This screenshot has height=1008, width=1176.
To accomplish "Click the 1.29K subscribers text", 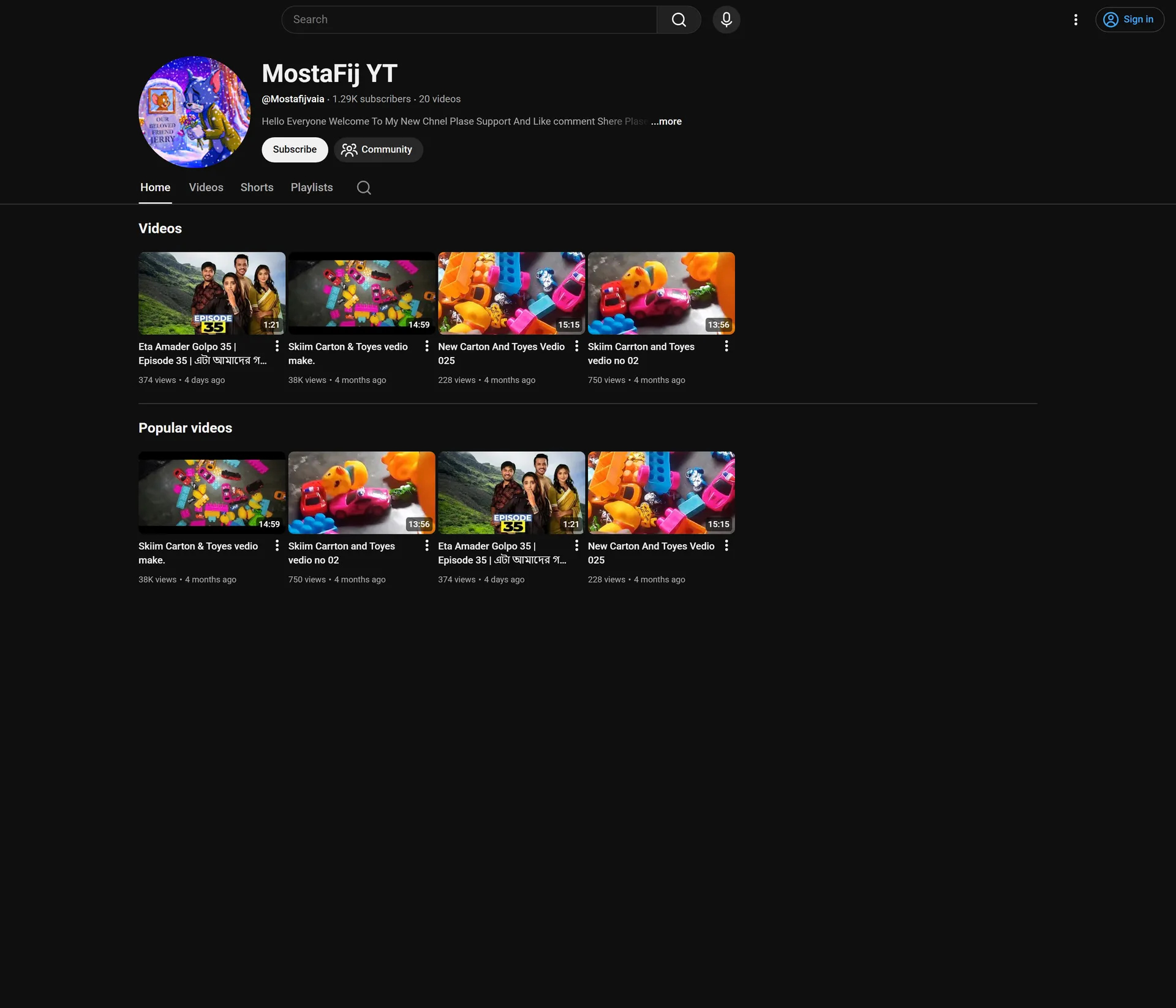I will (372, 99).
